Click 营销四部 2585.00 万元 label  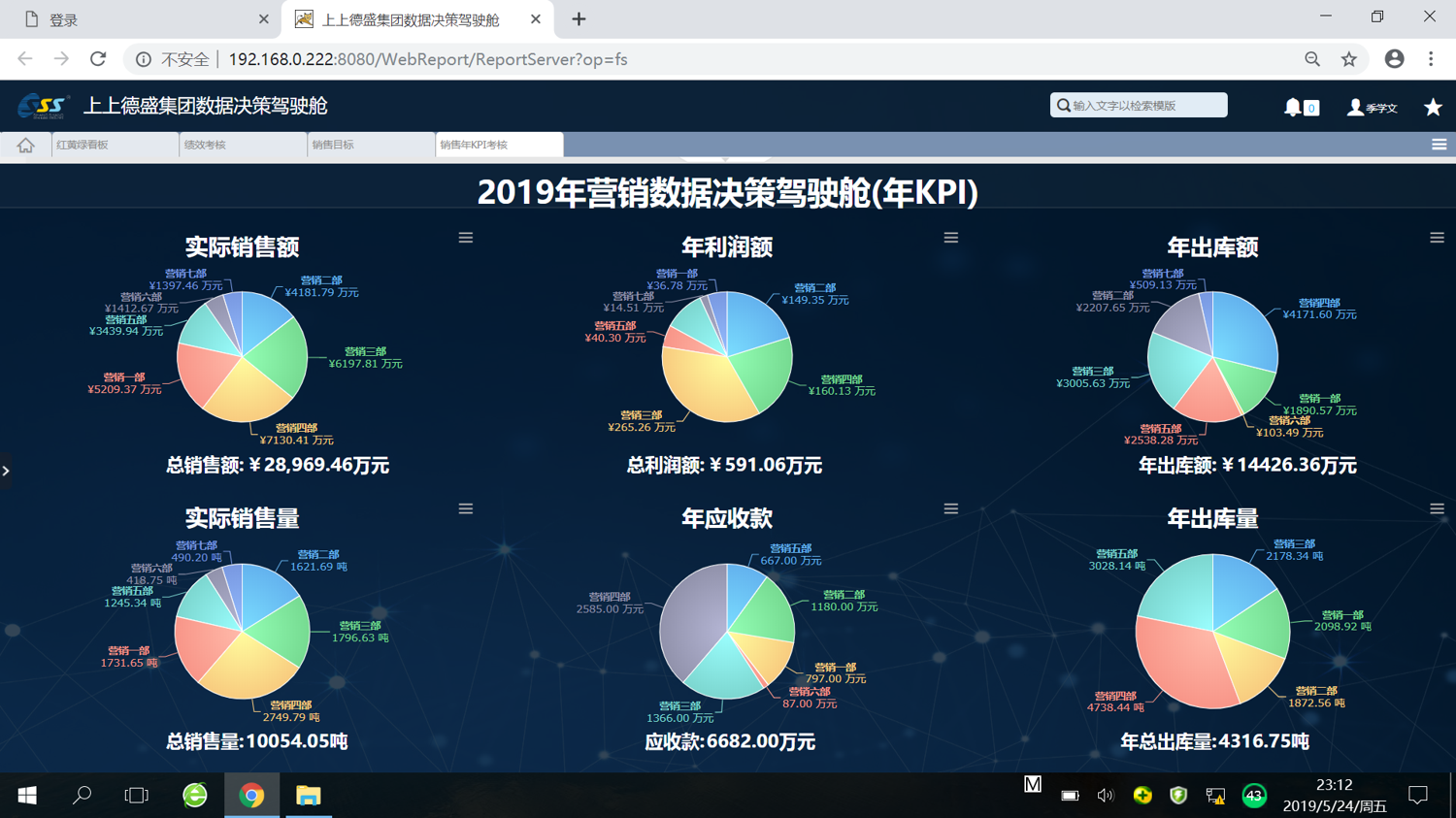tap(610, 604)
